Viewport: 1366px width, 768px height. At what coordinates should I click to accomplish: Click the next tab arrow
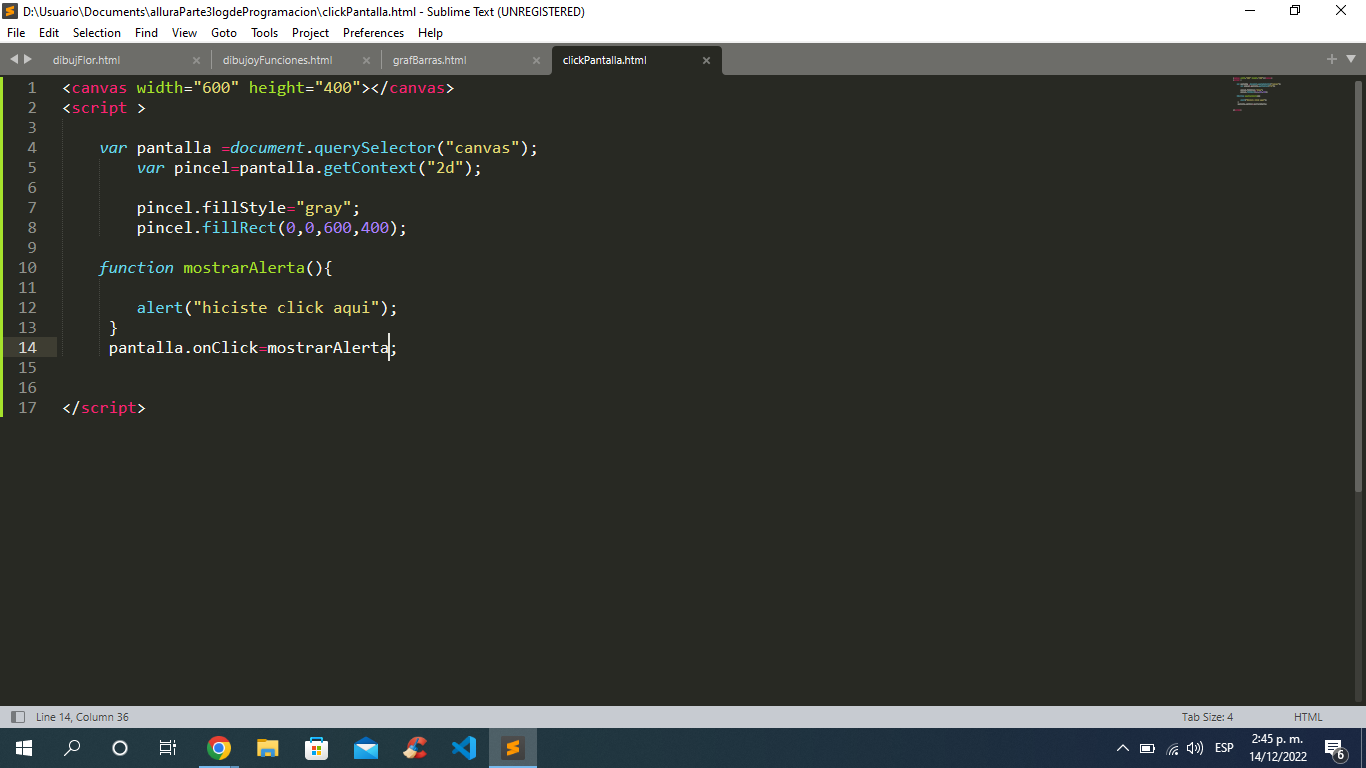click(x=28, y=59)
